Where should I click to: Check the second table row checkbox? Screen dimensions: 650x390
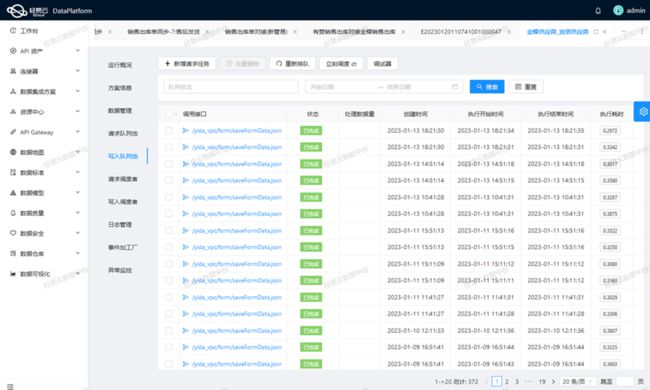(x=169, y=147)
